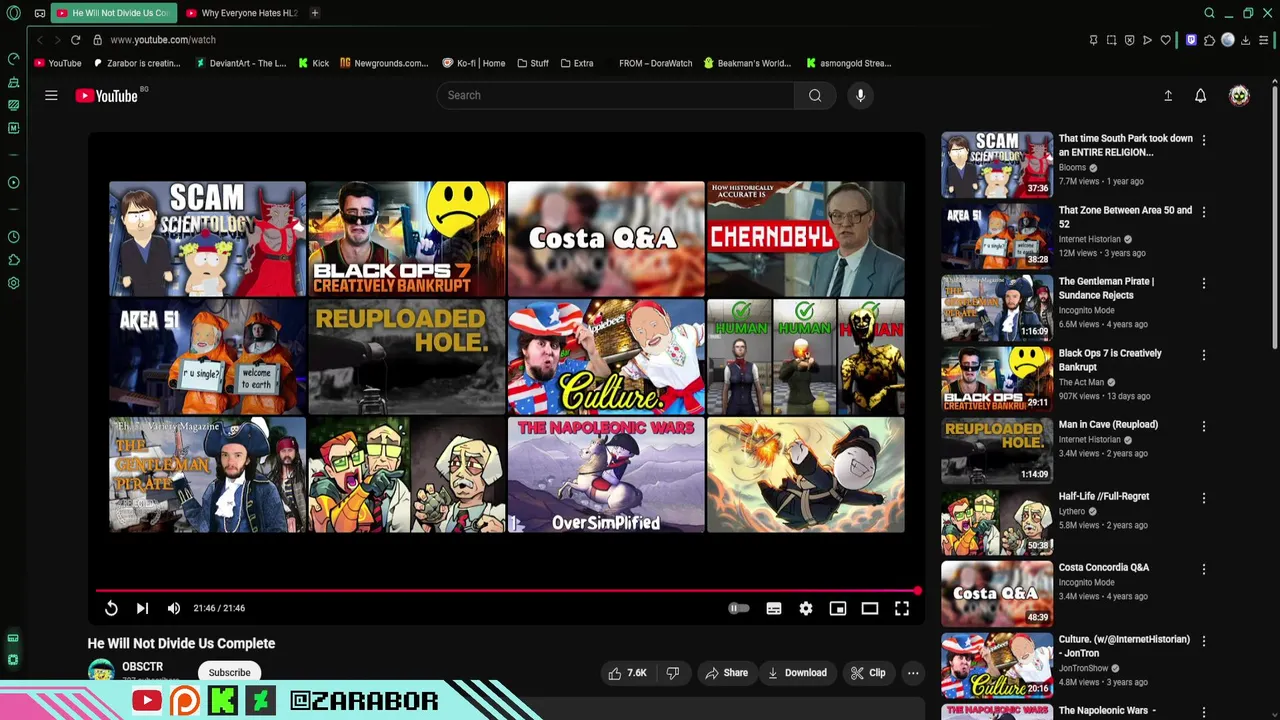The image size is (1280, 720).
Task: Skip to next video
Action: (x=142, y=608)
